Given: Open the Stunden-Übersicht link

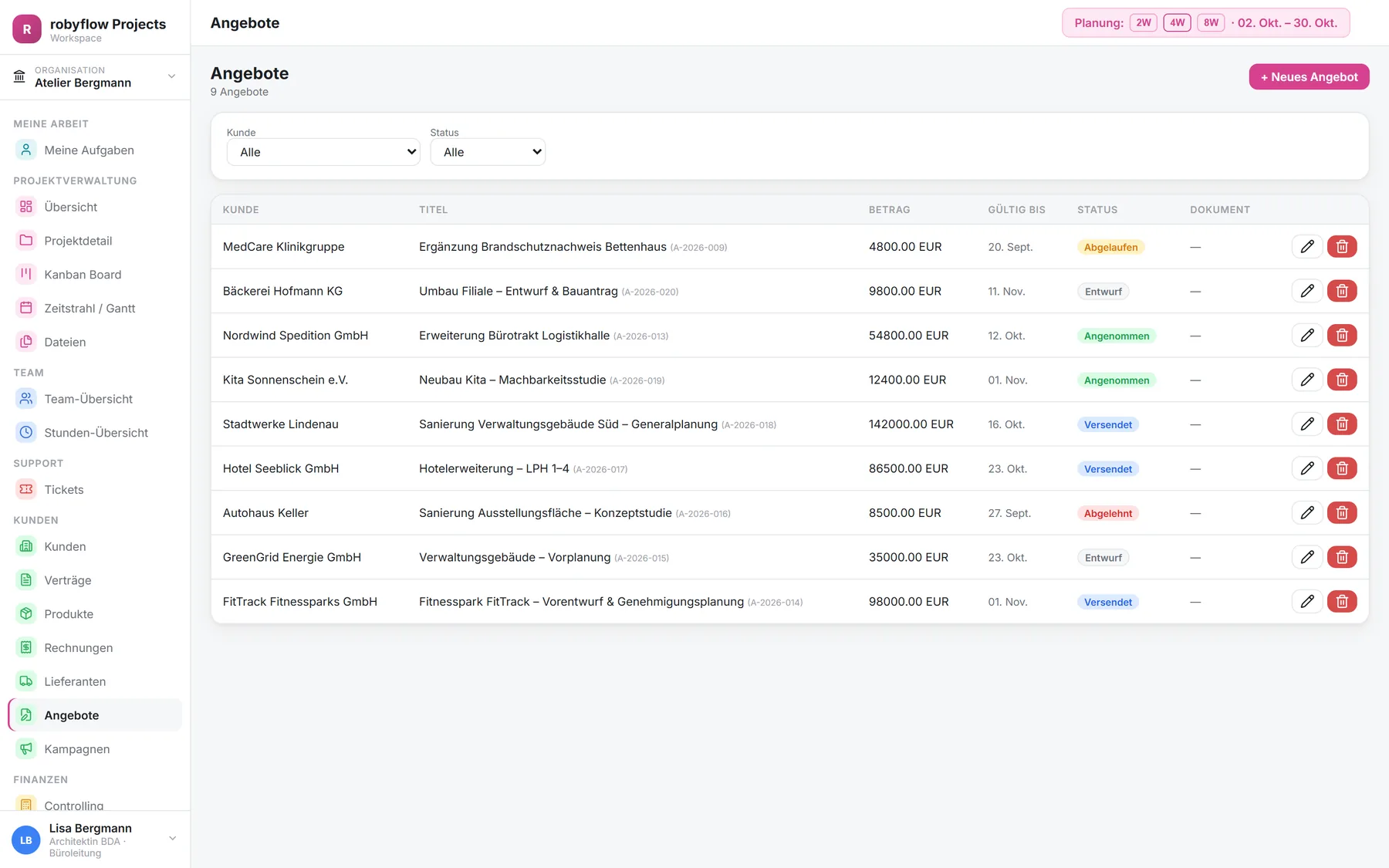Looking at the screenshot, I should 95,433.
